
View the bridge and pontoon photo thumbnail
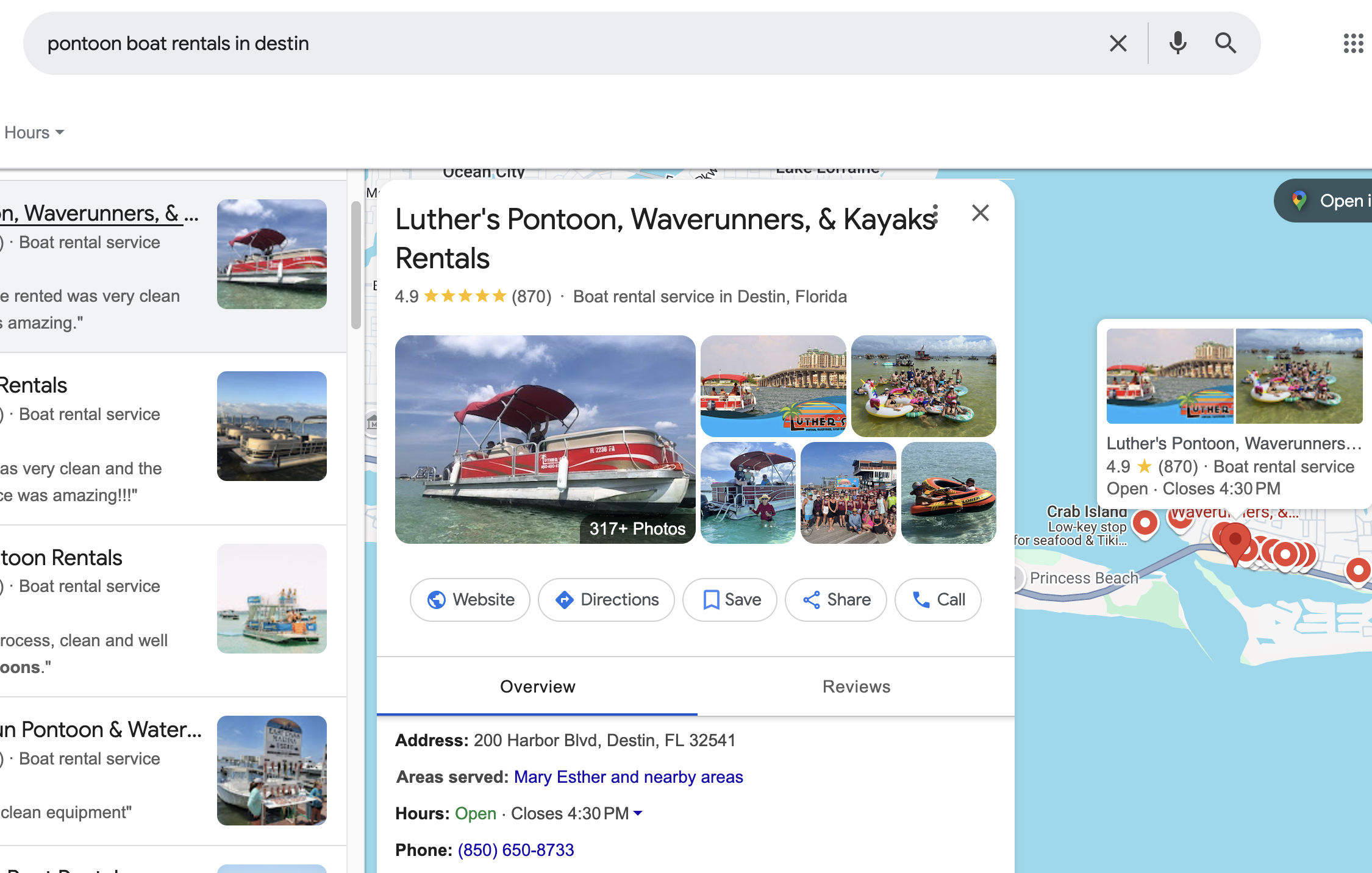point(773,386)
